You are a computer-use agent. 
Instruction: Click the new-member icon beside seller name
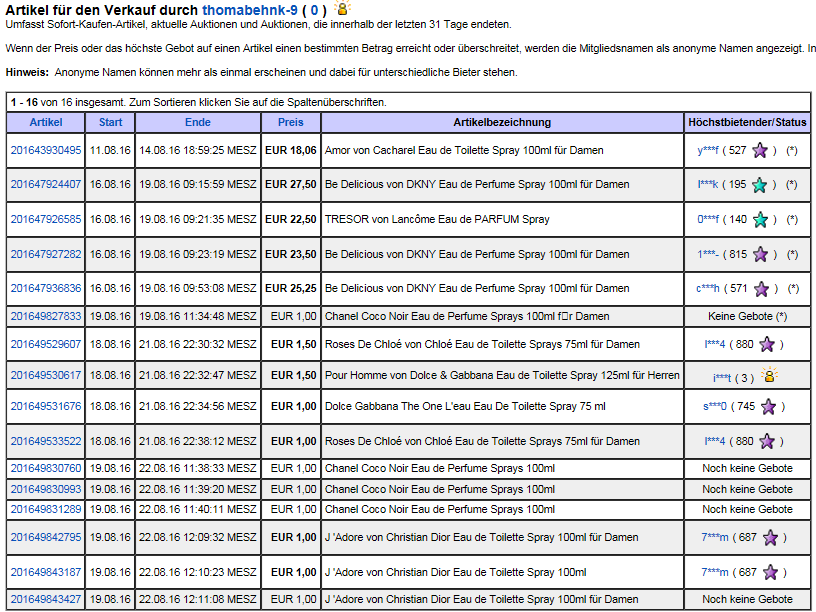[342, 8]
